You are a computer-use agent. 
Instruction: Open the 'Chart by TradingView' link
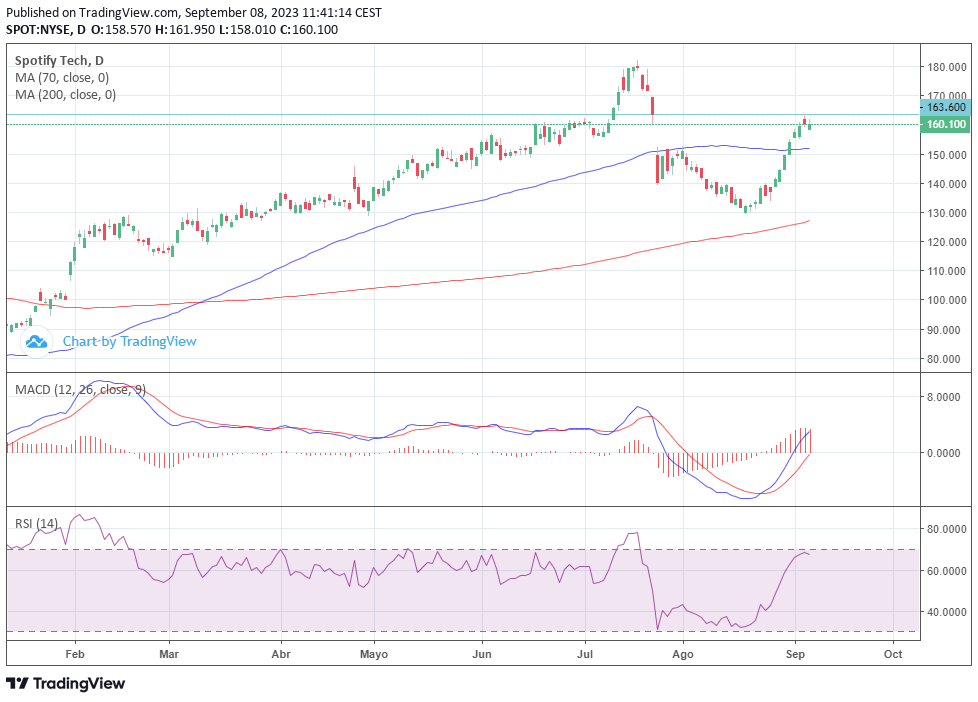[x=129, y=341]
